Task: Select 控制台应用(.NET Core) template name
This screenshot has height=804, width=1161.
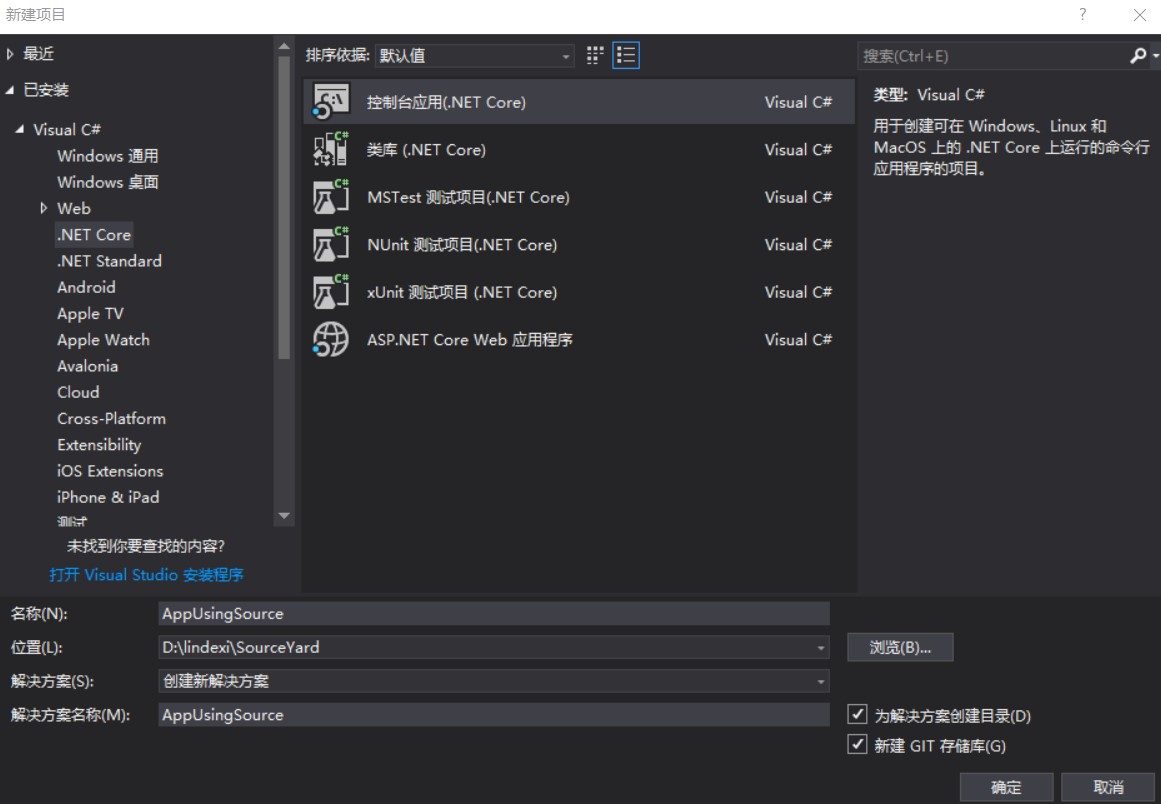Action: (x=446, y=102)
